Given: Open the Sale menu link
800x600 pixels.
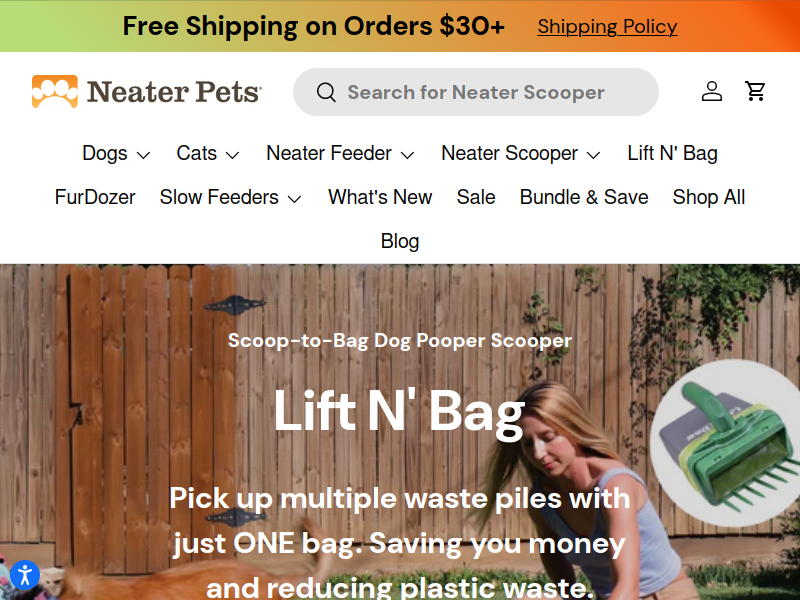Looking at the screenshot, I should [x=476, y=197].
